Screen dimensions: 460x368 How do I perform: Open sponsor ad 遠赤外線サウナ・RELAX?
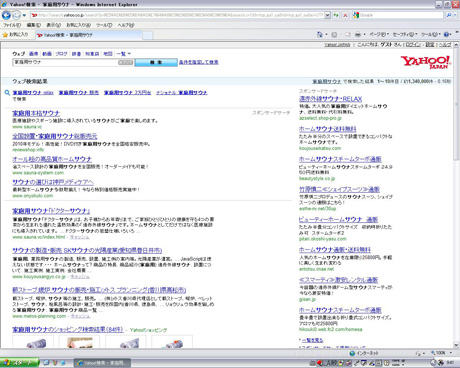click(x=330, y=99)
